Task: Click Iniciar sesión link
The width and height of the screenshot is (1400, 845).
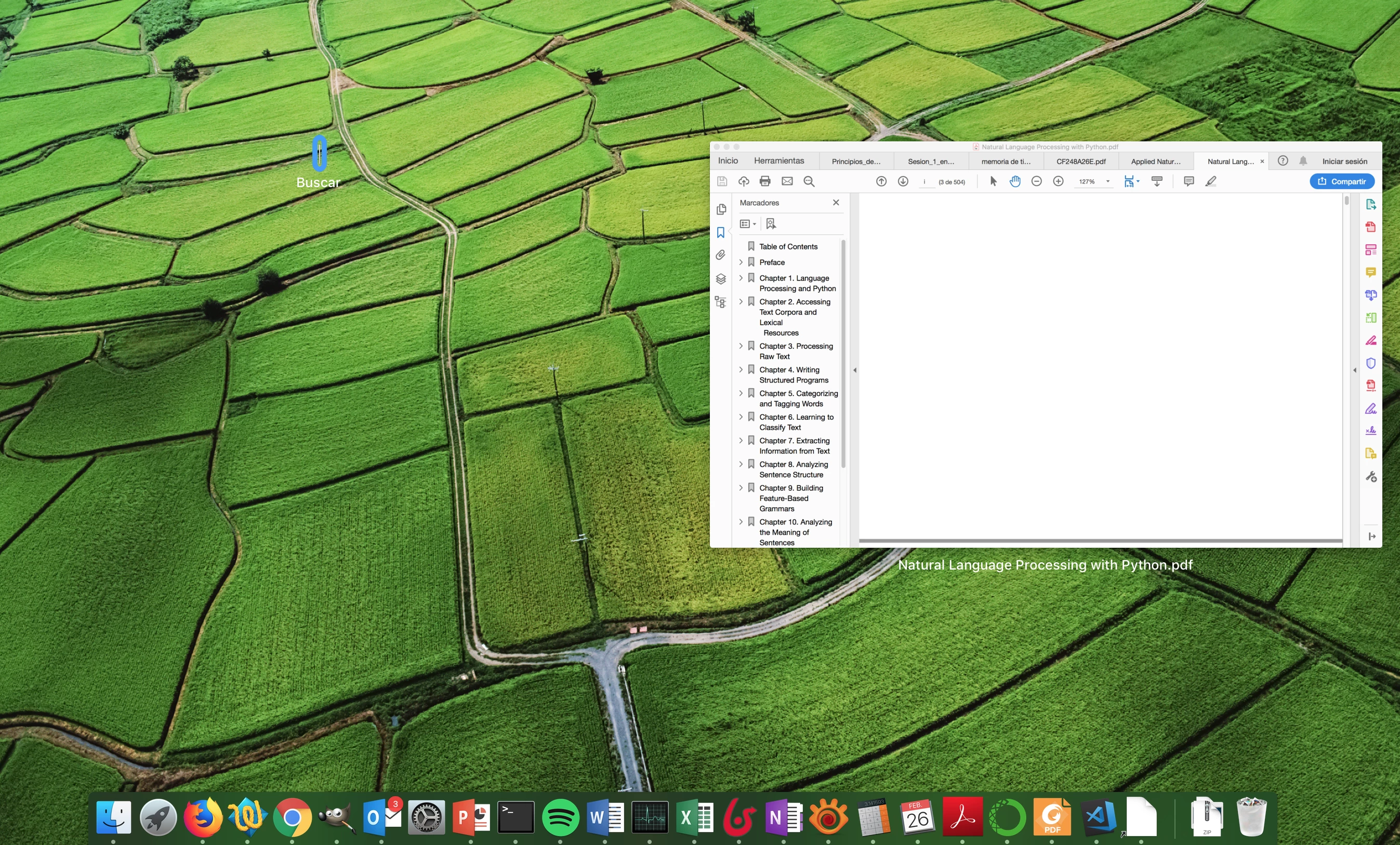Action: pyautogui.click(x=1344, y=162)
